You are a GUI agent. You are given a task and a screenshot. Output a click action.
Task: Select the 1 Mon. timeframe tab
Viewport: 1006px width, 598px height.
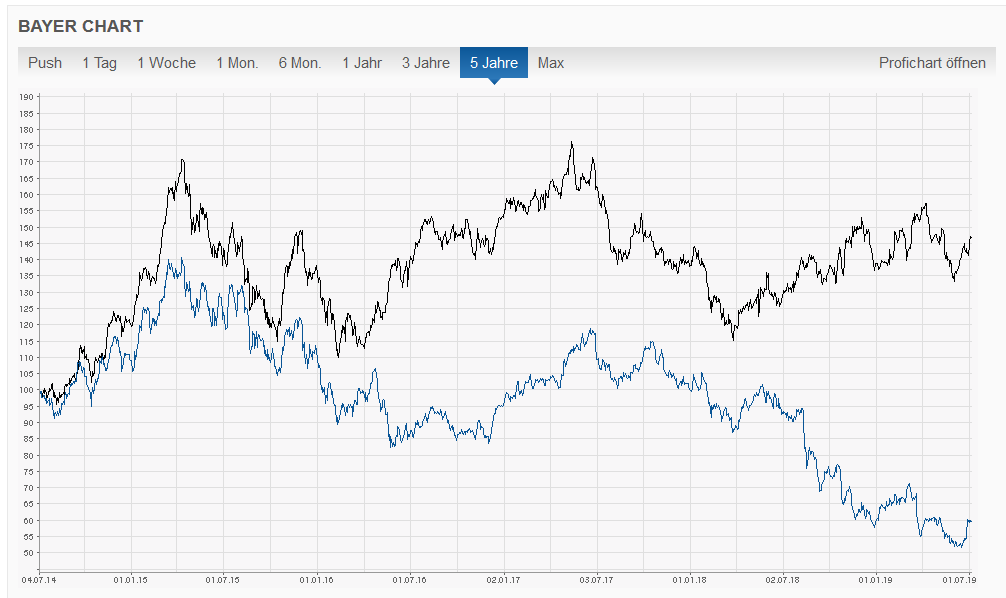click(x=237, y=63)
